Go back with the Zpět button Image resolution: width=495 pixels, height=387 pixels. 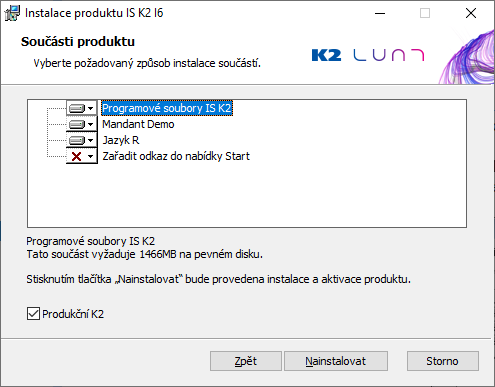coord(246,361)
